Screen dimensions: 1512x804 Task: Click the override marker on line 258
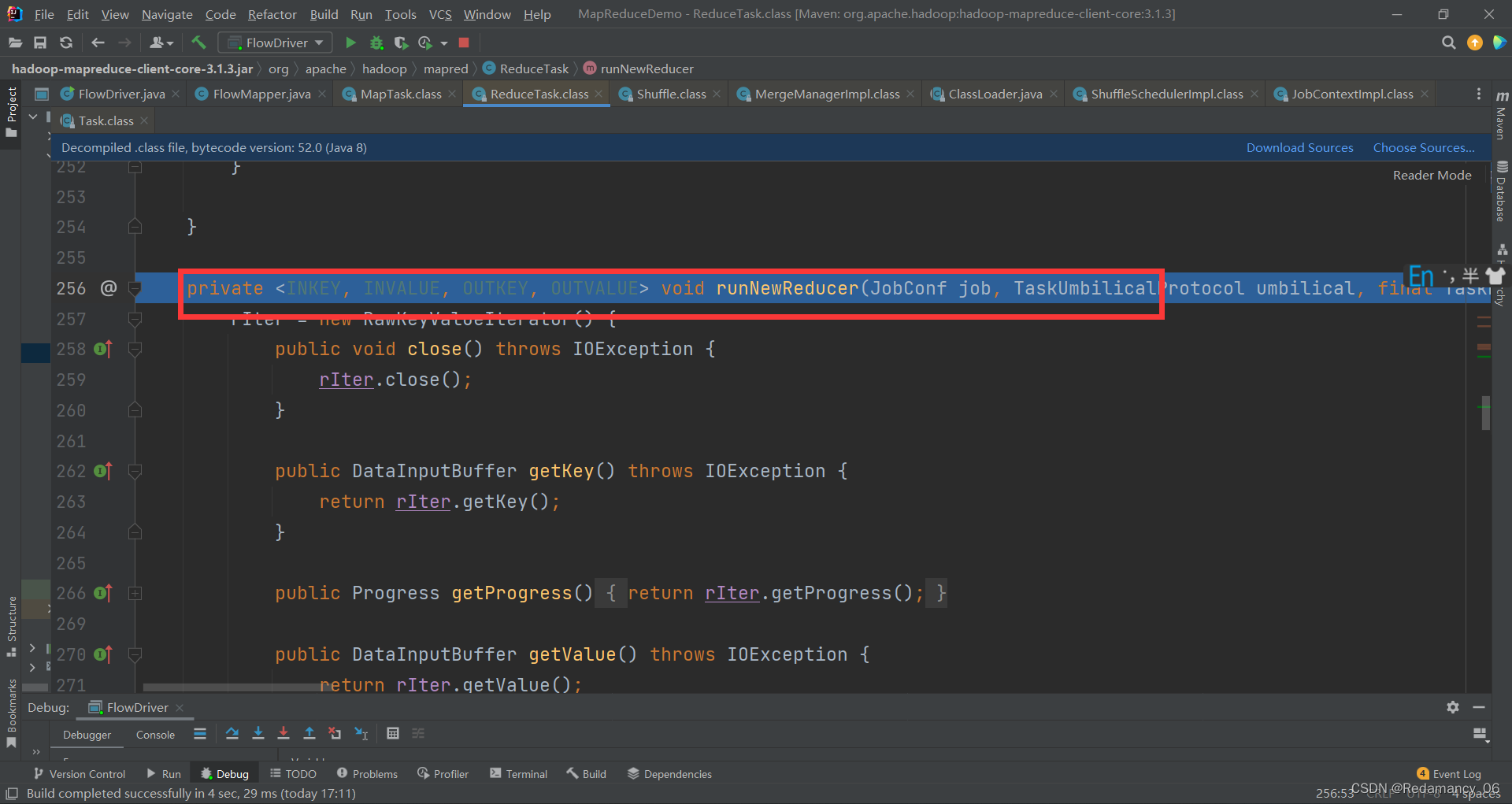[103, 349]
